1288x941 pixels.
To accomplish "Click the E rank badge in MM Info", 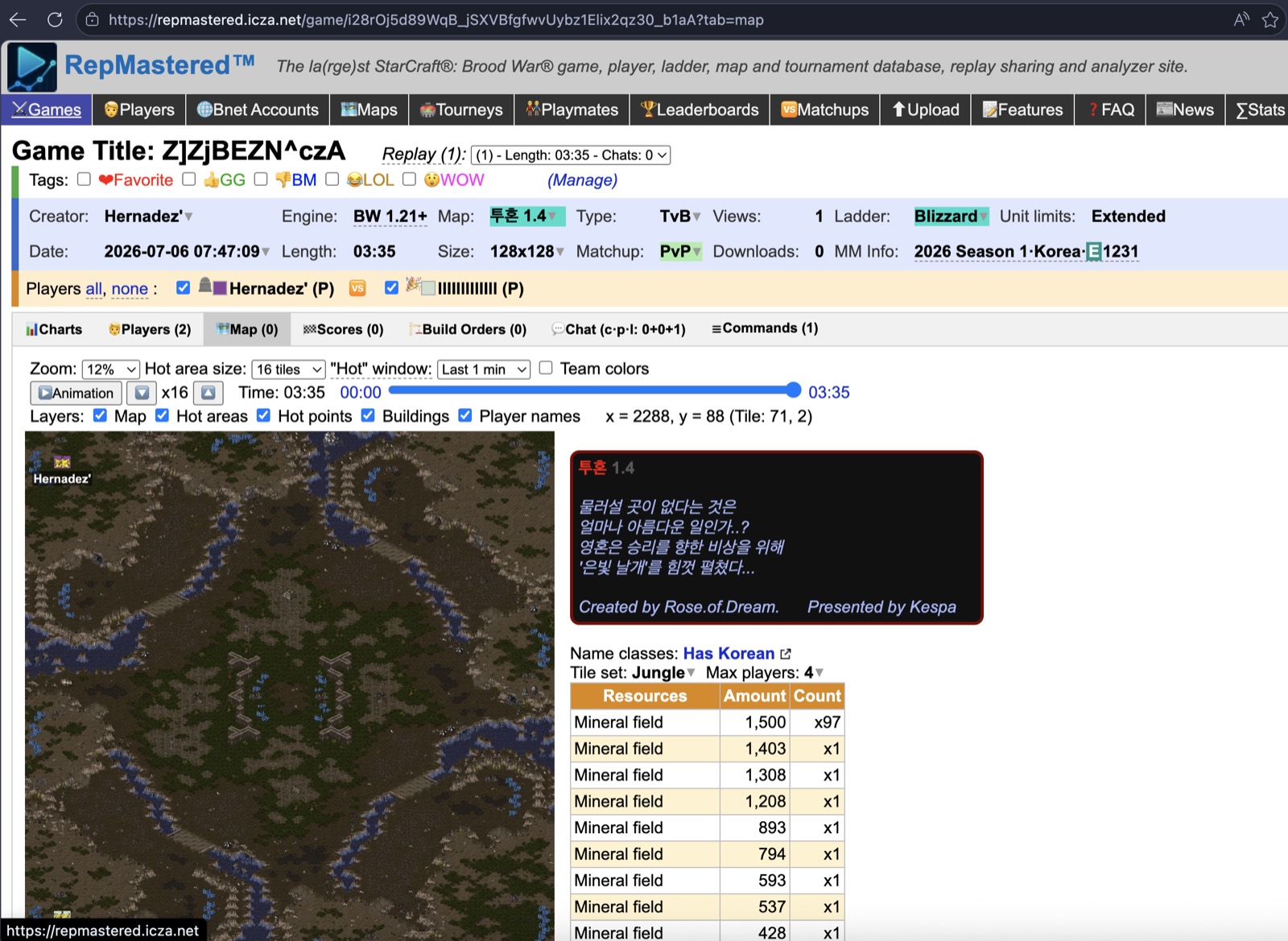I will [1093, 252].
